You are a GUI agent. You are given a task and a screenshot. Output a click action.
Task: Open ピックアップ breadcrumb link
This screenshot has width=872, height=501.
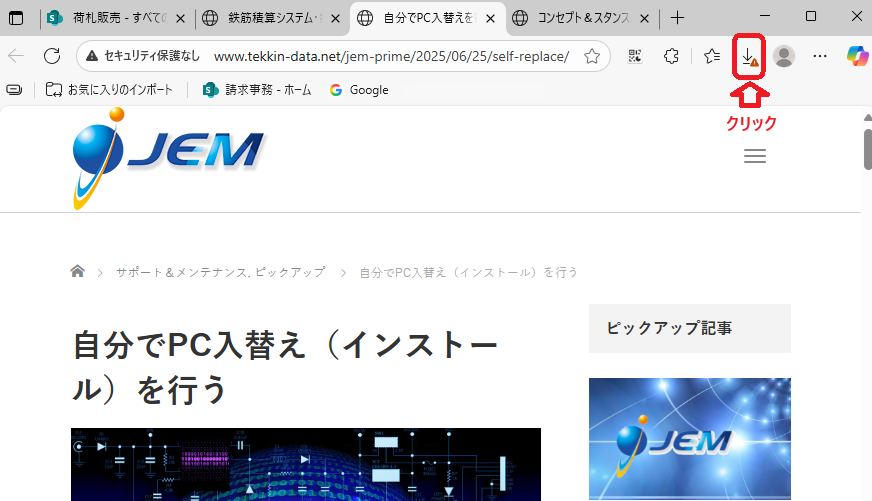coord(291,272)
